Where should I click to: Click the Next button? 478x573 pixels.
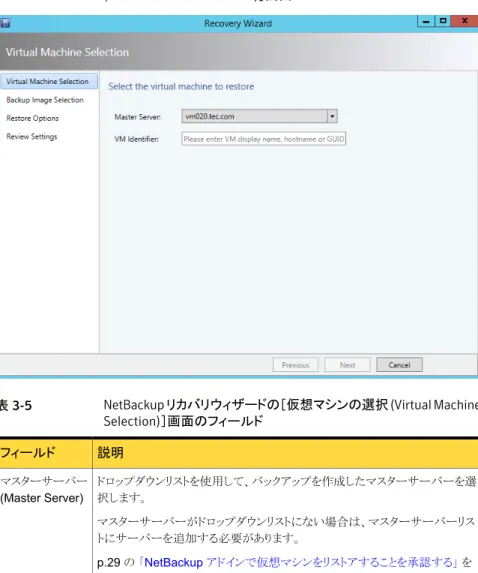click(347, 365)
